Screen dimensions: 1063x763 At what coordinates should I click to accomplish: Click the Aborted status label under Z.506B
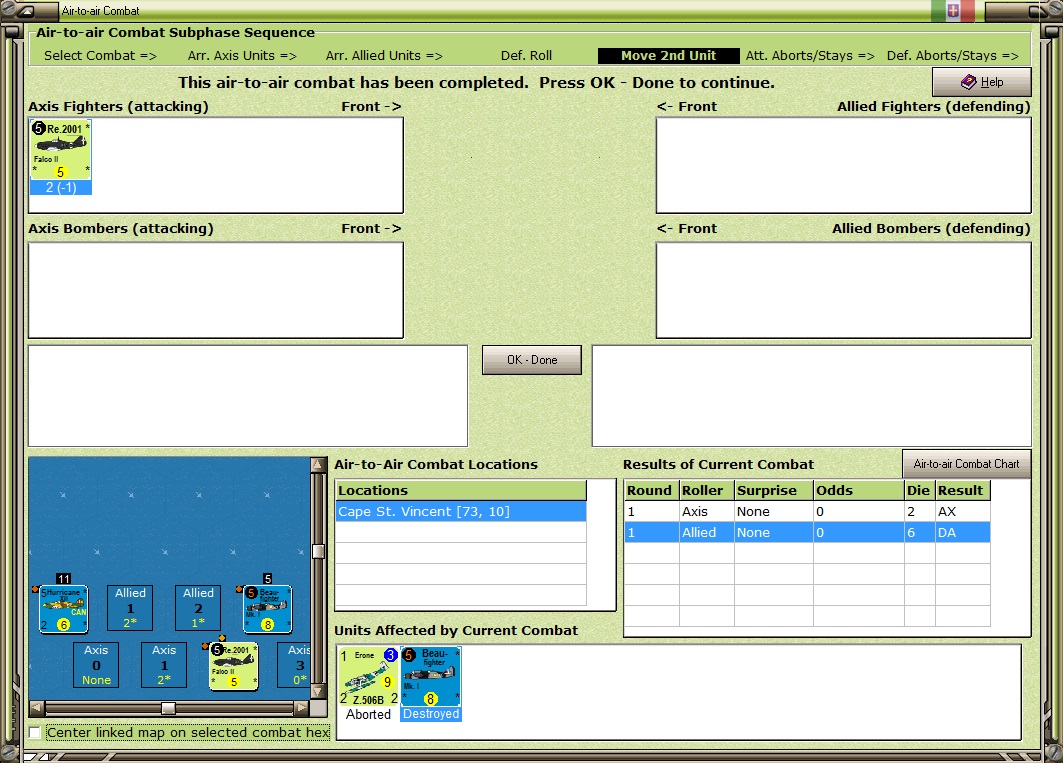[x=368, y=714]
